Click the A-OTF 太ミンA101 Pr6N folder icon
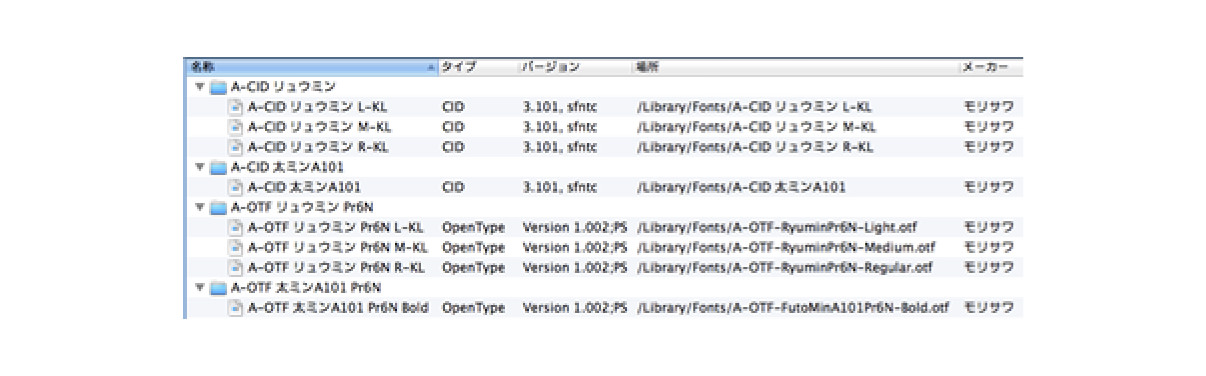The height and width of the screenshot is (376, 1206). 218,288
